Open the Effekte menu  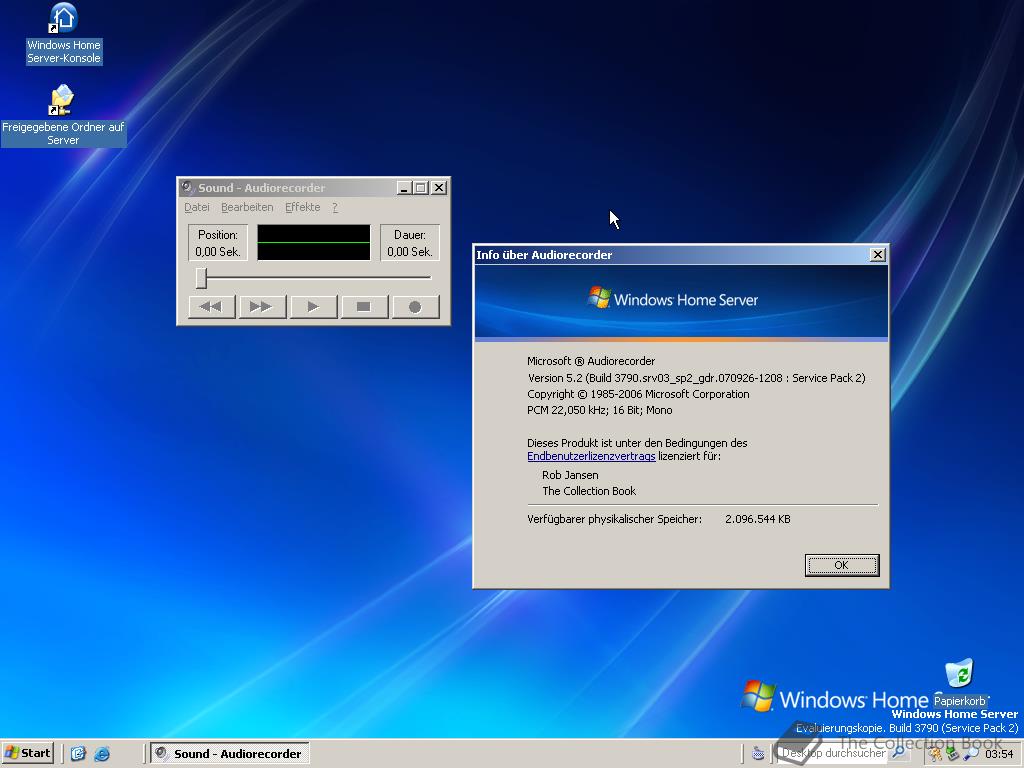pos(302,207)
